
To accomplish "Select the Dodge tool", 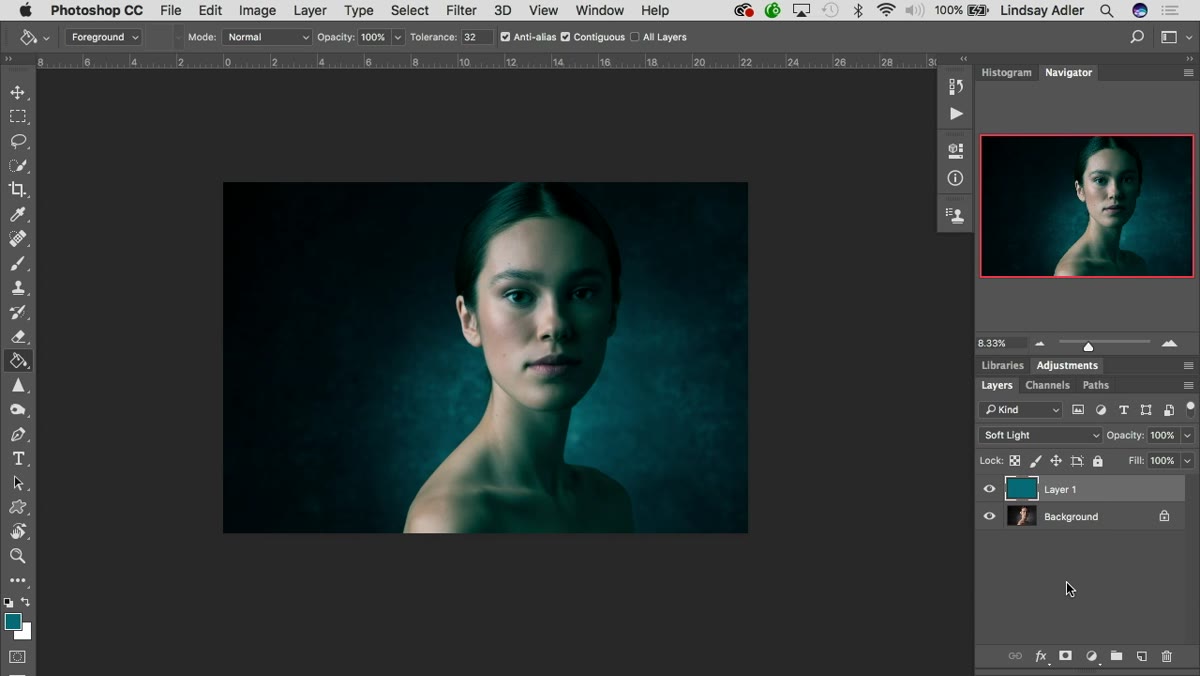I will pyautogui.click(x=18, y=410).
